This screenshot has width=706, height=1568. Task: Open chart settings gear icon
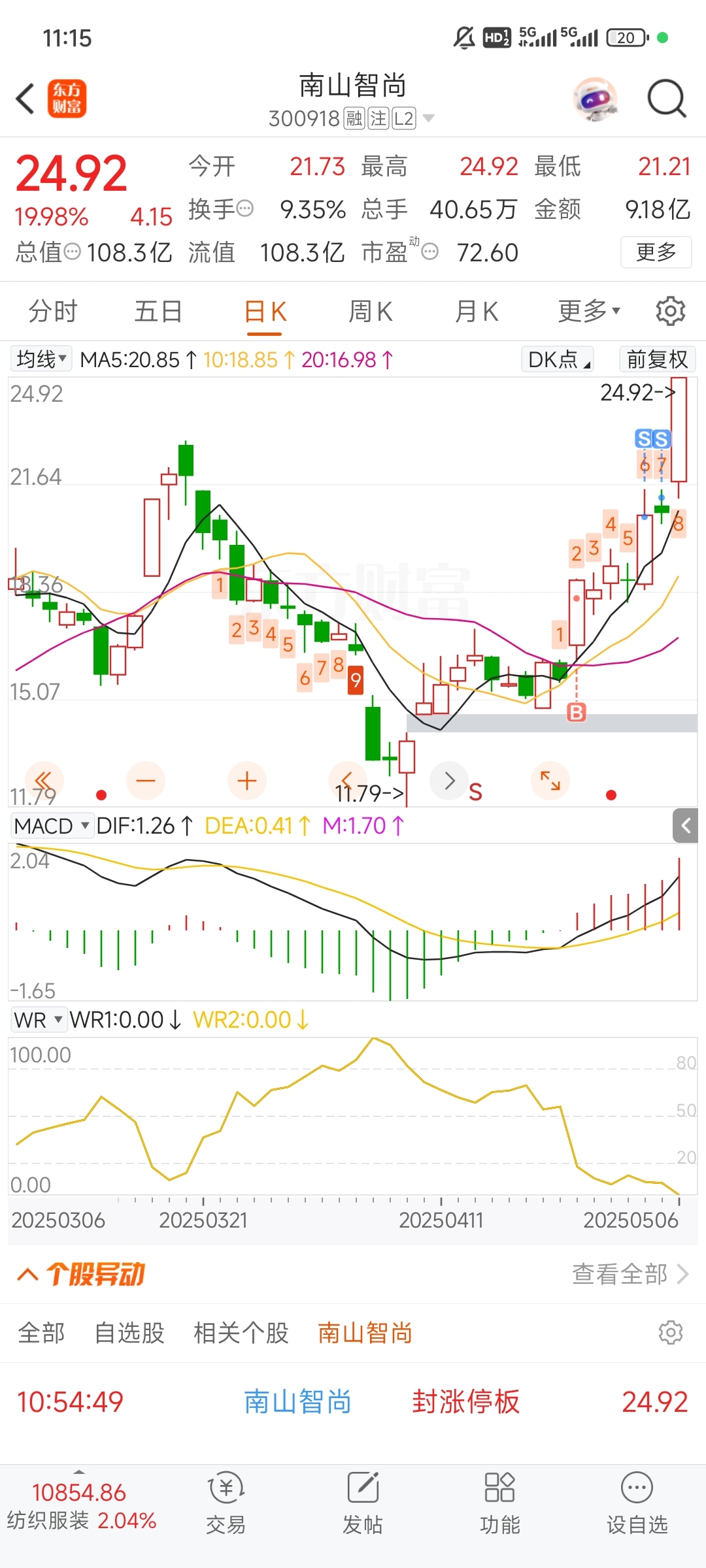tap(670, 311)
